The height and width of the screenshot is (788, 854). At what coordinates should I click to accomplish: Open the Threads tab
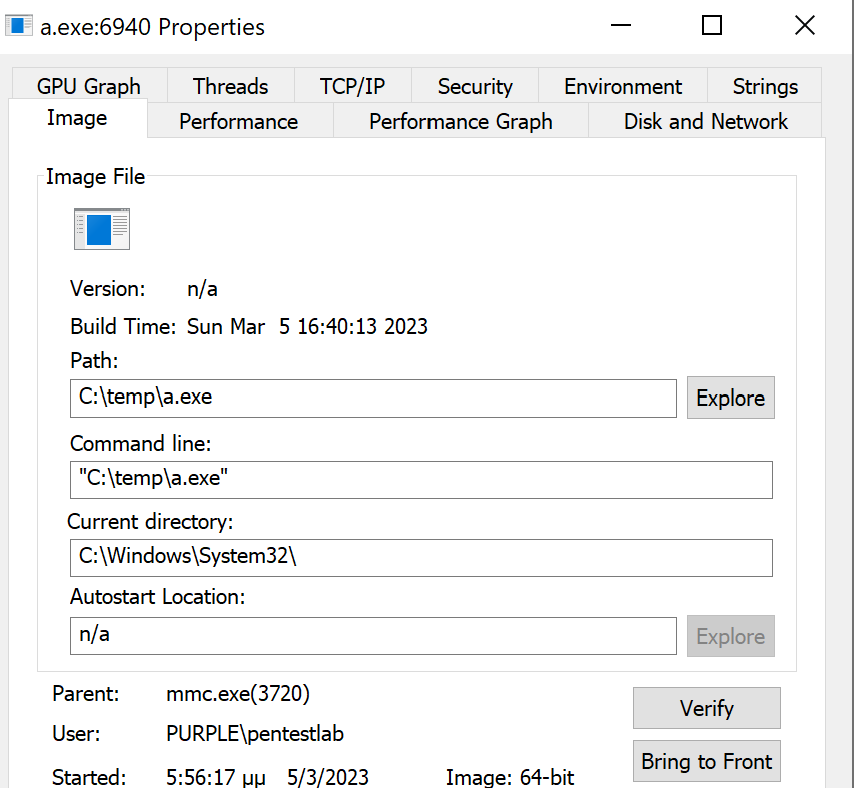click(x=231, y=86)
